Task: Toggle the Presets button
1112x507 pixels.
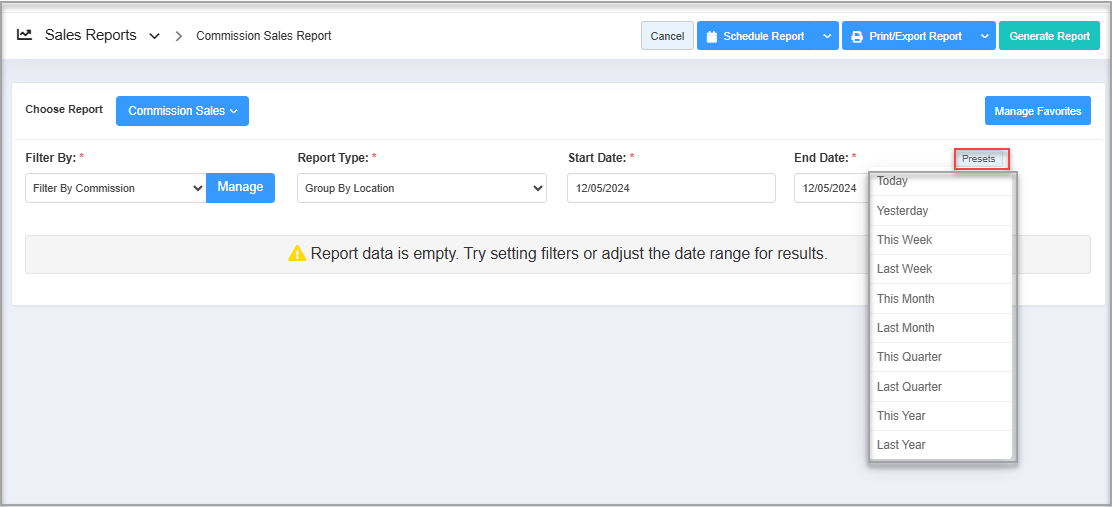Action: (980, 158)
